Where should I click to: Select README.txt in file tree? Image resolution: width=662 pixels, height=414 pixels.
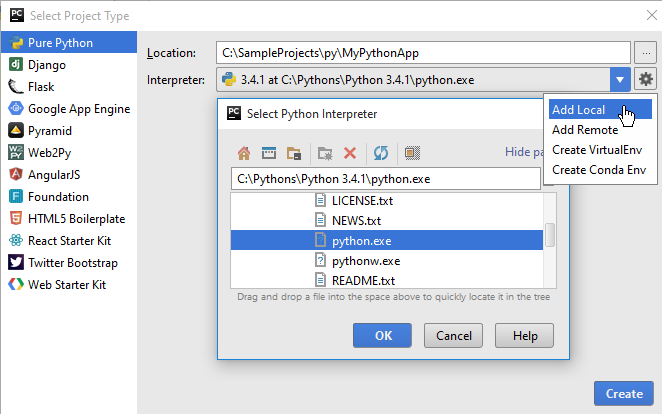pos(387,280)
